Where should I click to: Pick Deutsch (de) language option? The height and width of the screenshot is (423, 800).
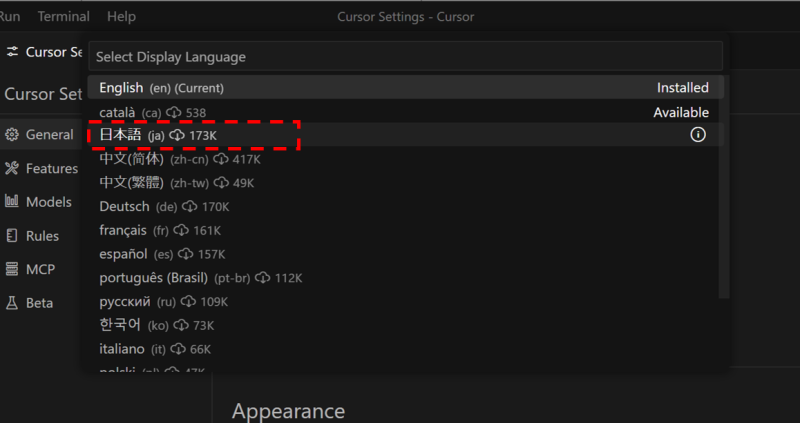[x=406, y=207]
